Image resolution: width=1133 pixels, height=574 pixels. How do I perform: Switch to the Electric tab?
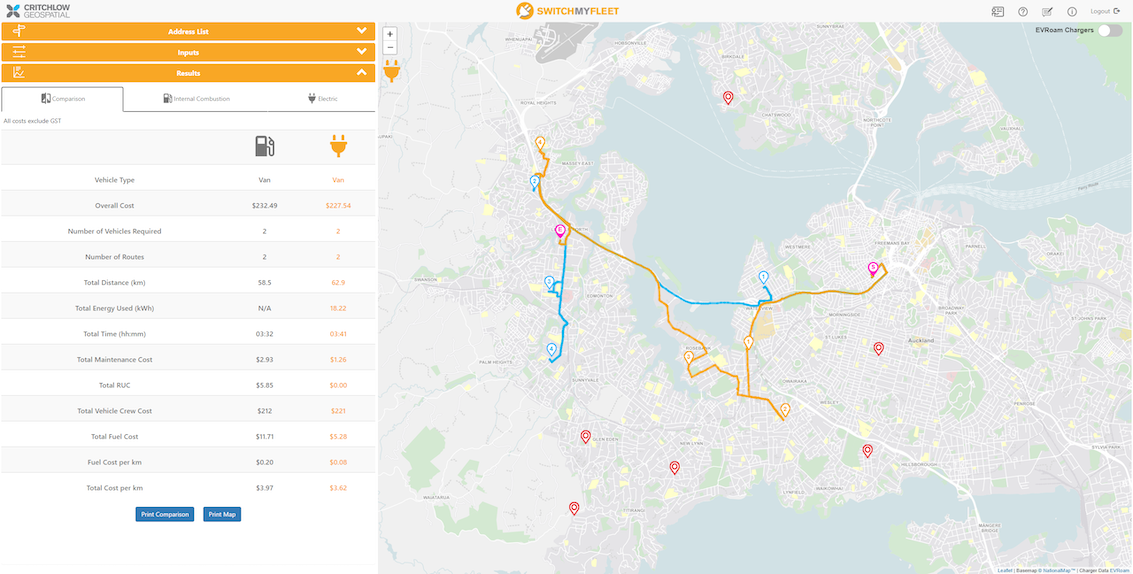(322, 99)
